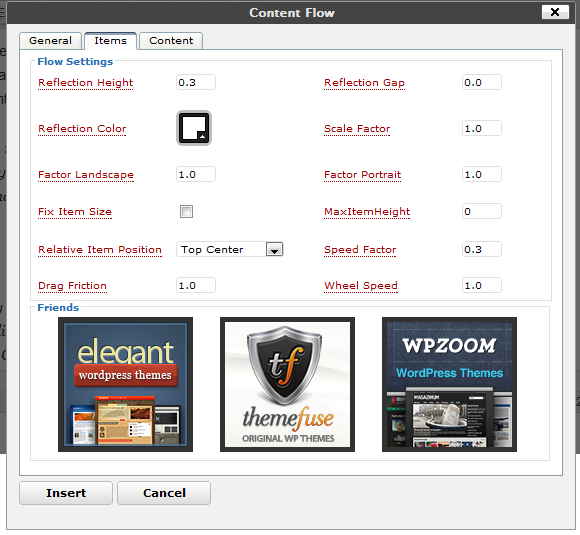Click the Insert button
The image size is (580, 535).
coord(66,493)
